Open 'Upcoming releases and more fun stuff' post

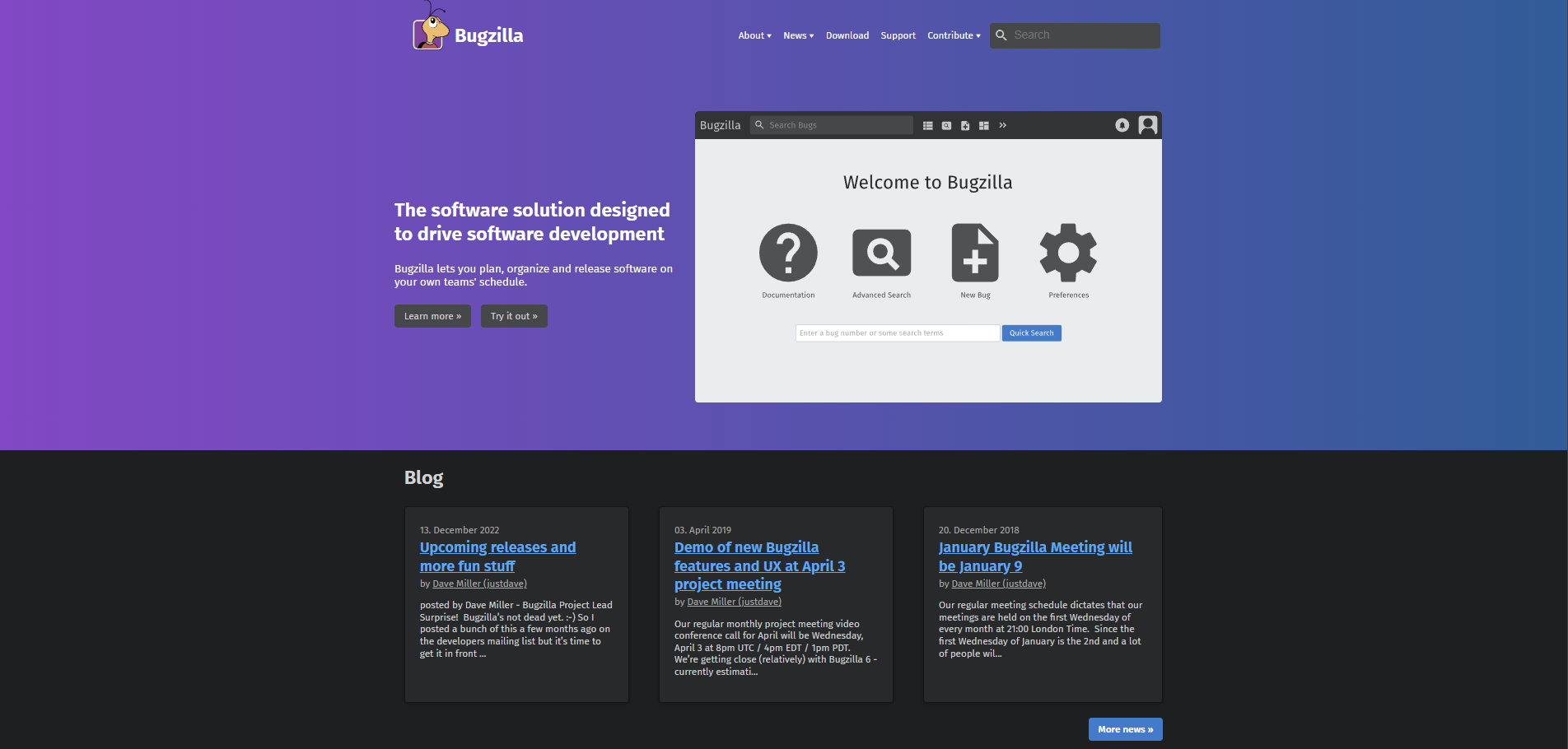tap(497, 556)
